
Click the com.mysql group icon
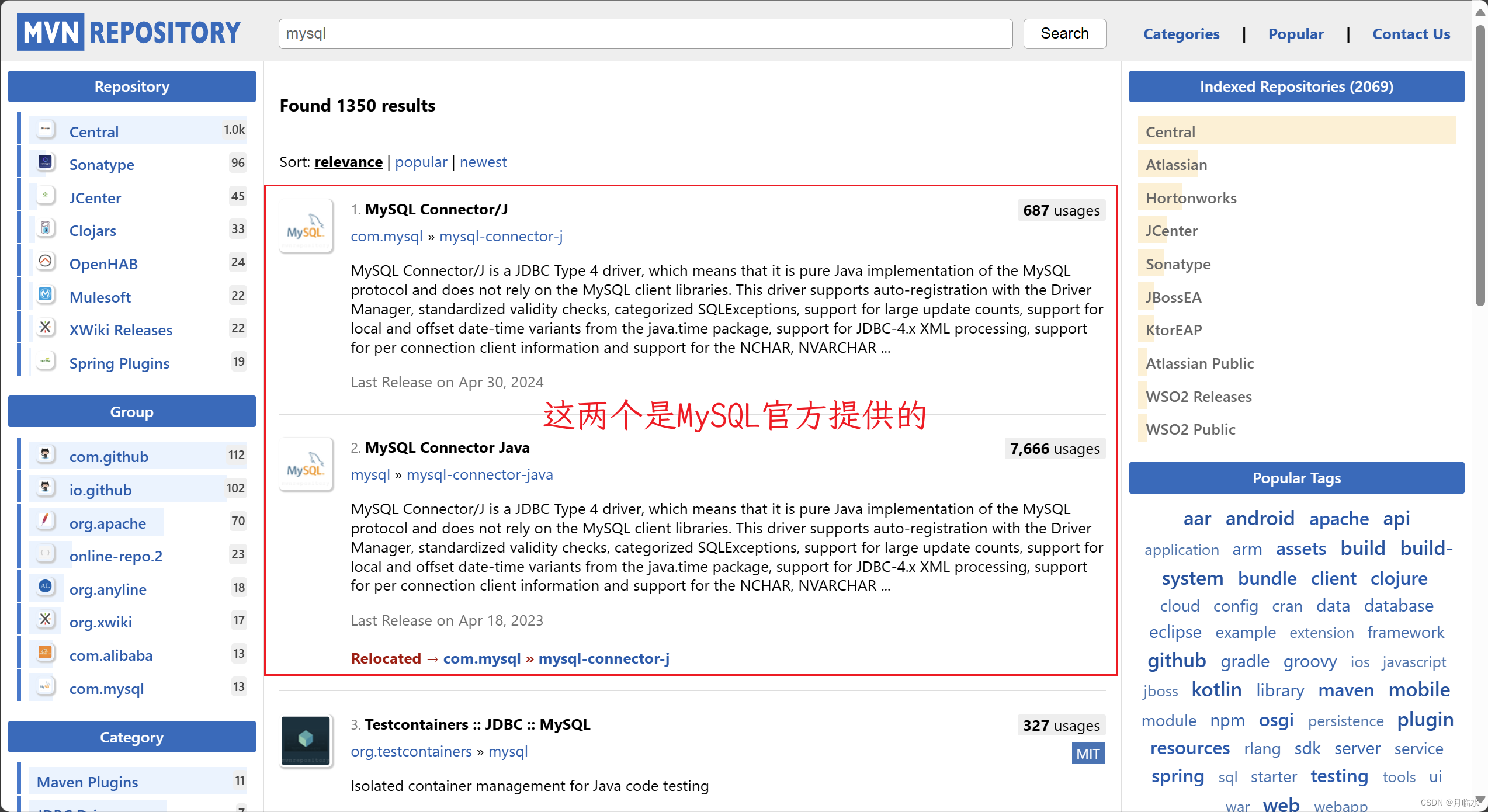[45, 686]
